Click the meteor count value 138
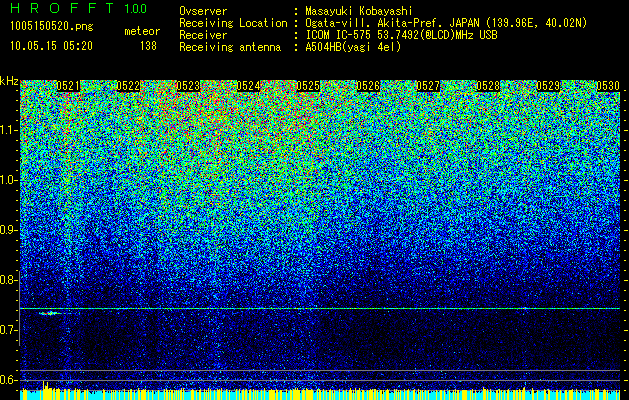Image resolution: width=629 pixels, height=400 pixels. point(148,46)
